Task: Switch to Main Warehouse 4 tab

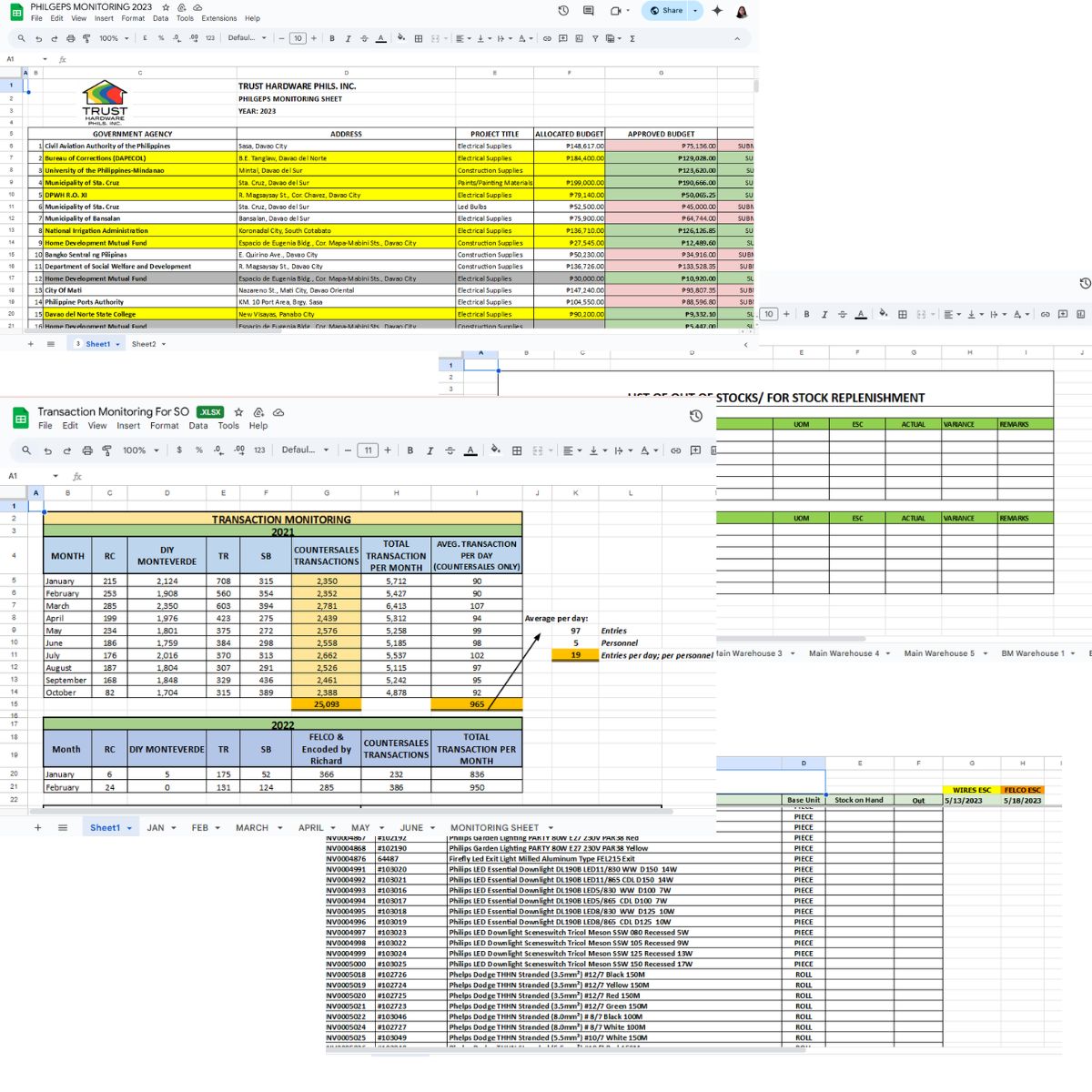Action: [x=849, y=653]
